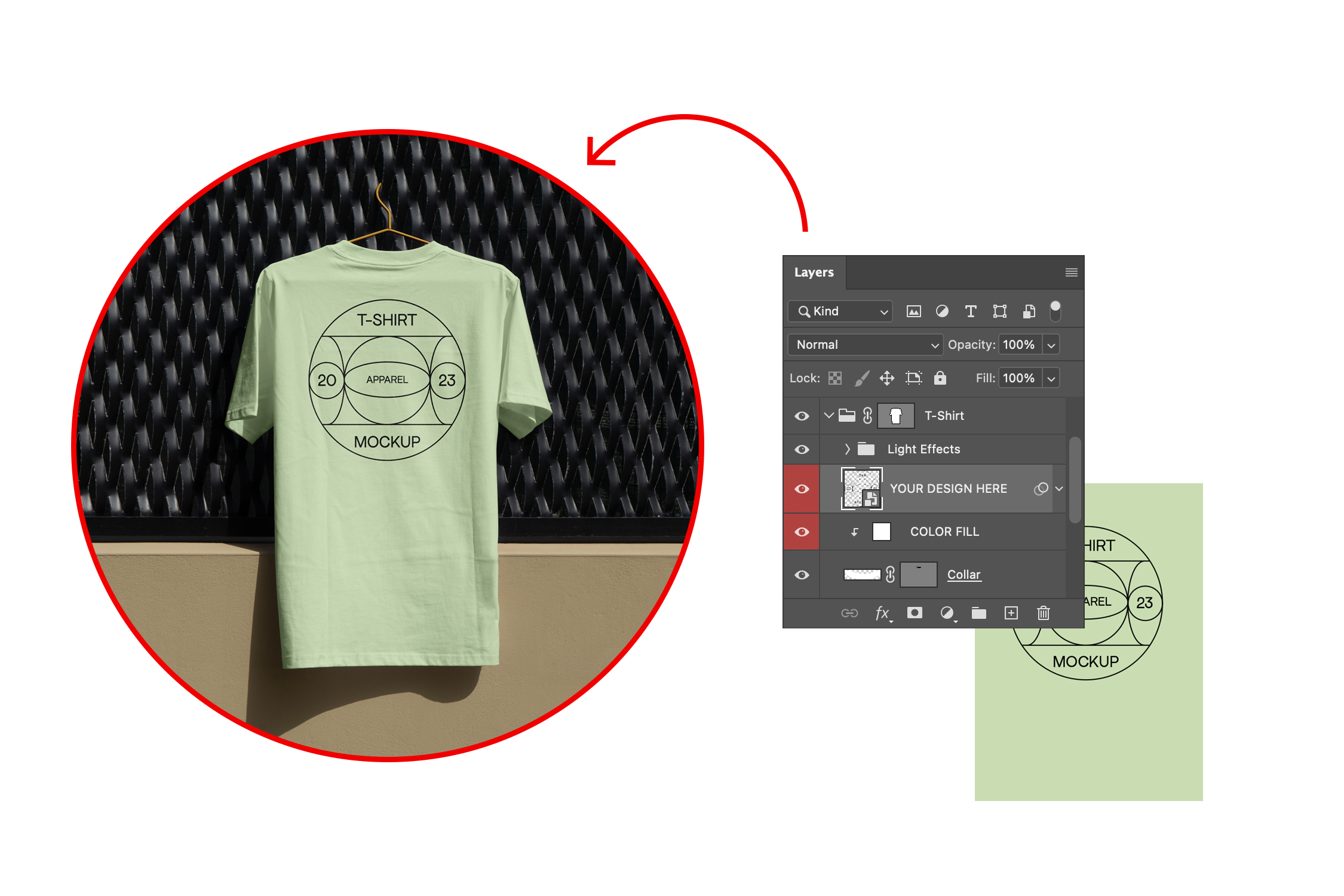The image size is (1344, 896).
Task: Click the add layer mask icon
Action: [x=915, y=613]
